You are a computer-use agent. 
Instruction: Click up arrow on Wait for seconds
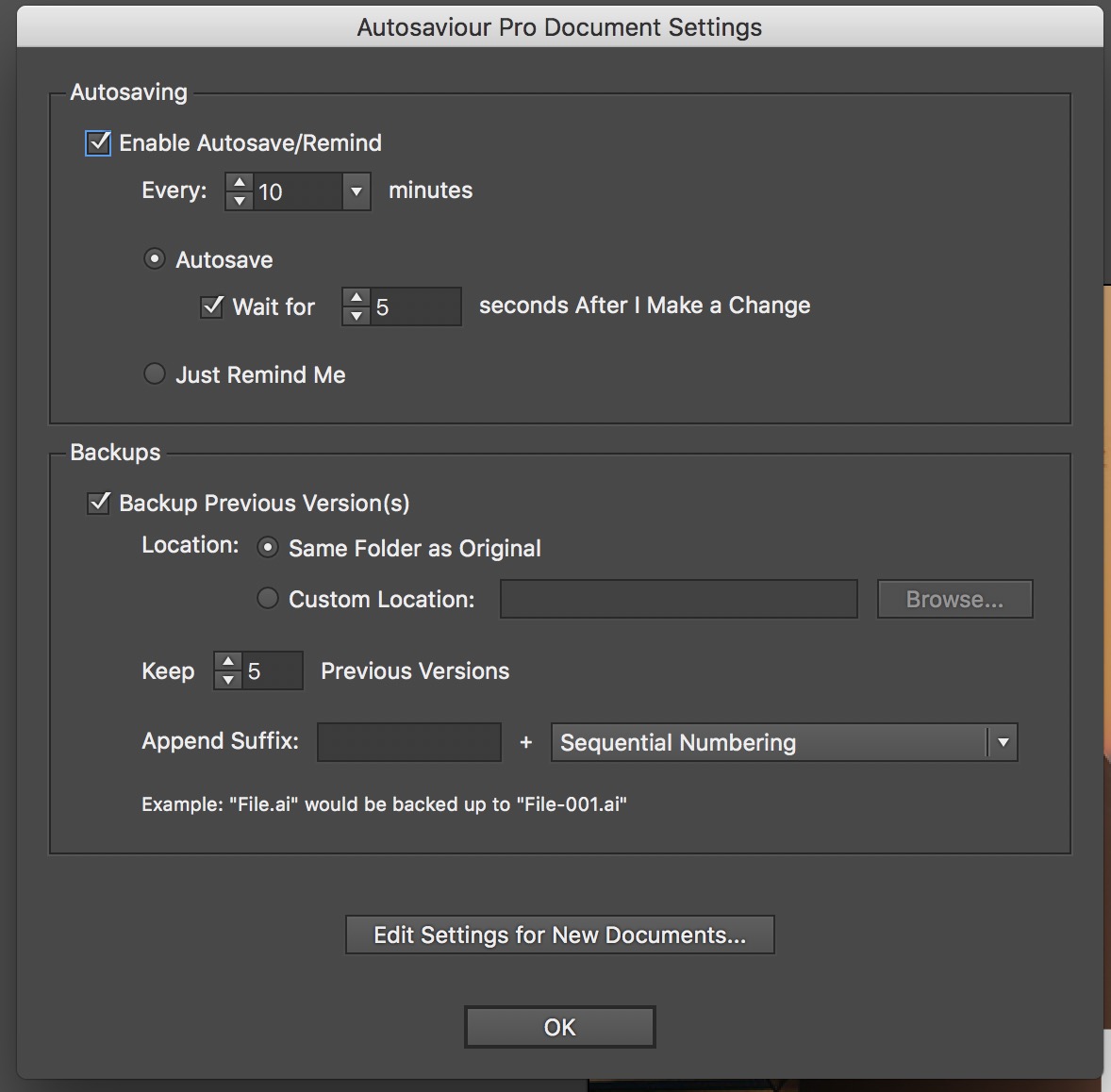356,298
